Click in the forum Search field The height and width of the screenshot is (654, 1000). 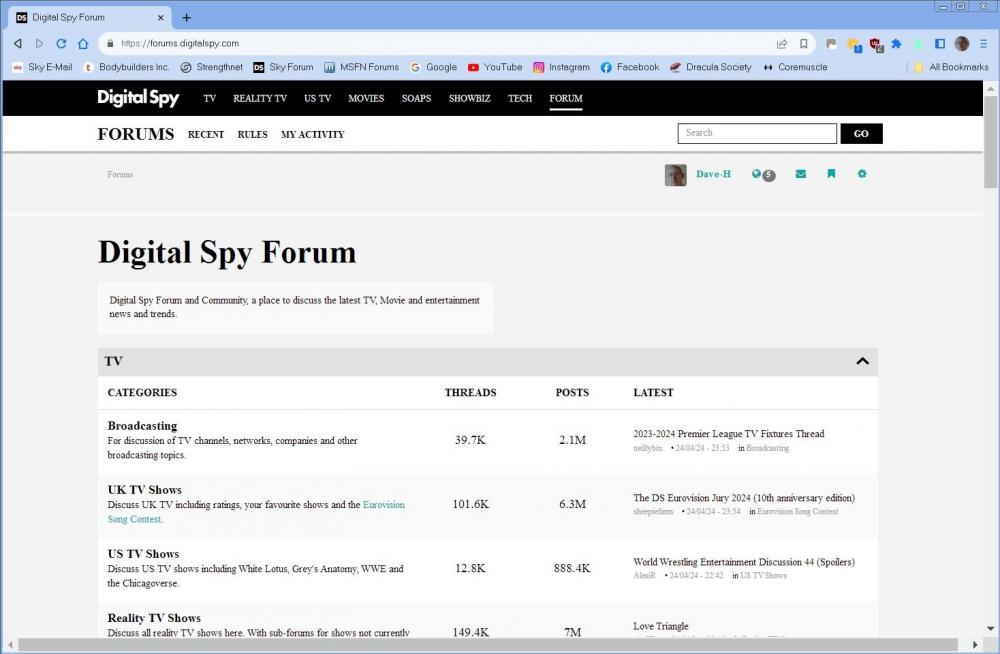(x=757, y=133)
